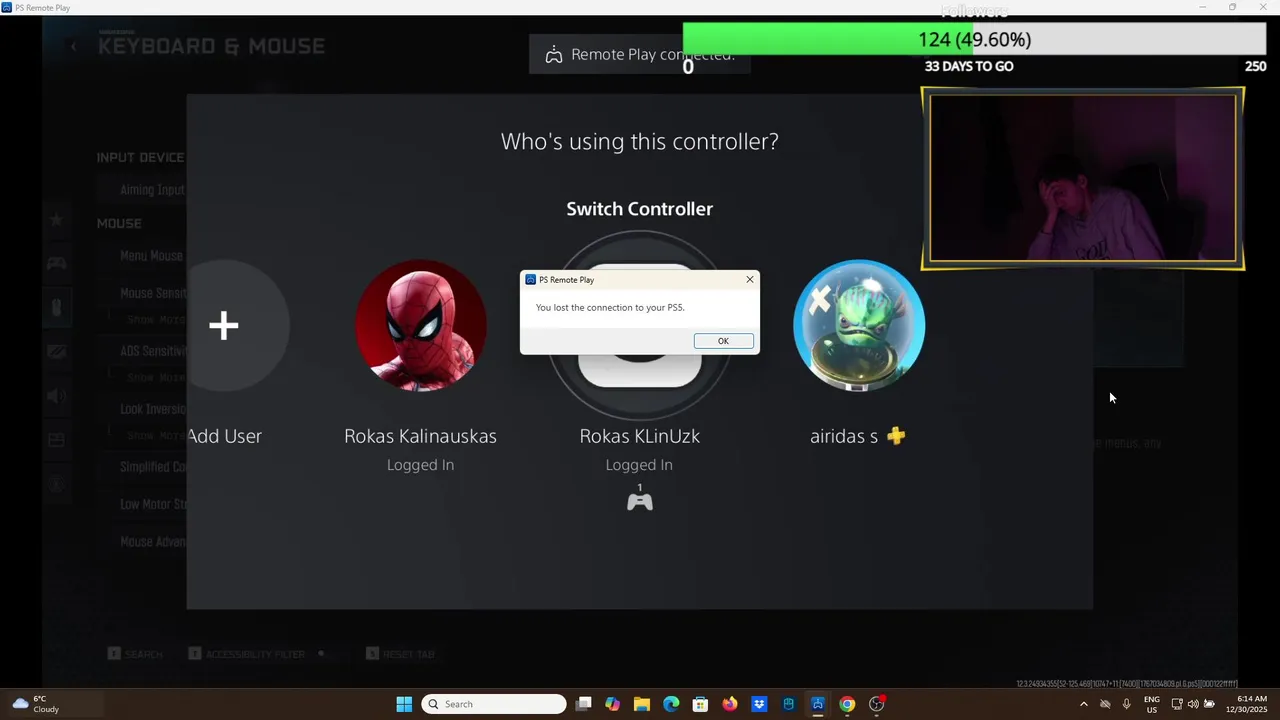Click the controller icon under Rokas KLinUzk
The width and height of the screenshot is (1280, 720).
[639, 501]
